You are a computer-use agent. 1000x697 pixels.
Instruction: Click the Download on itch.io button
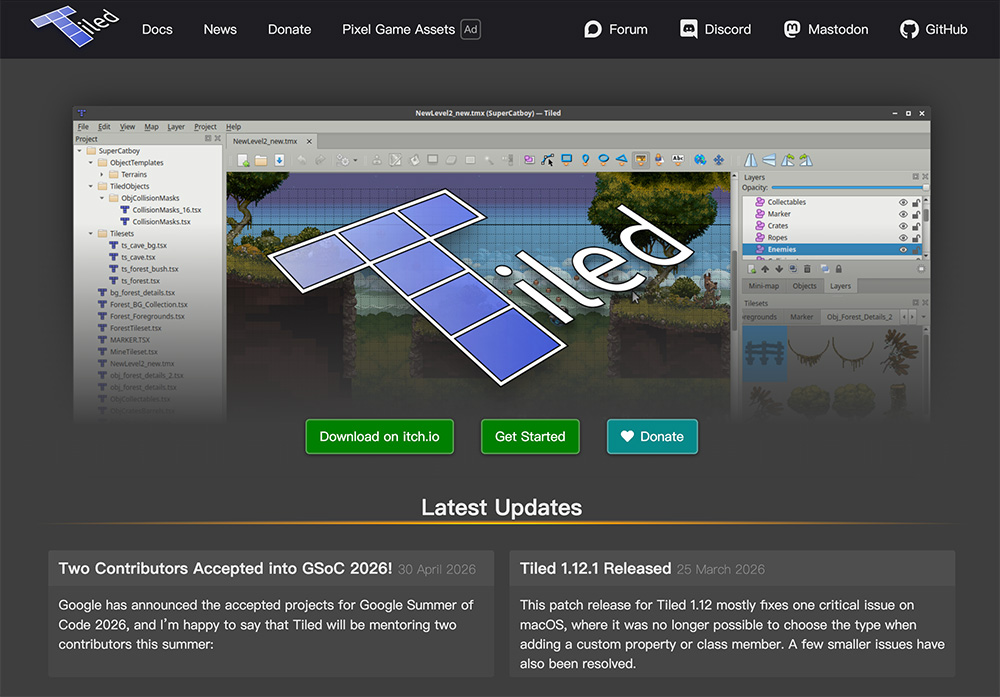point(379,437)
